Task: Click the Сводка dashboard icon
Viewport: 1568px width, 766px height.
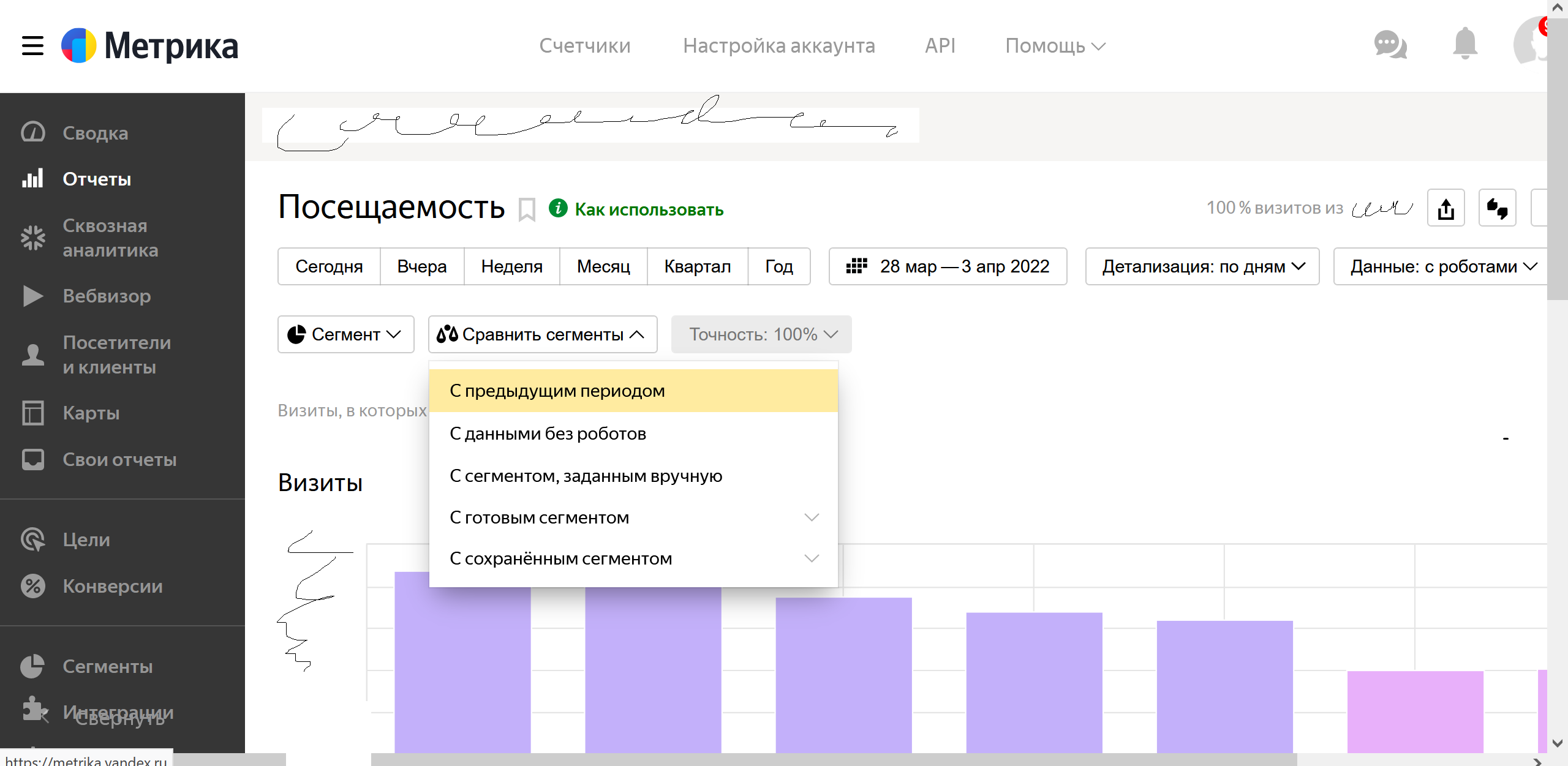Action: click(33, 132)
